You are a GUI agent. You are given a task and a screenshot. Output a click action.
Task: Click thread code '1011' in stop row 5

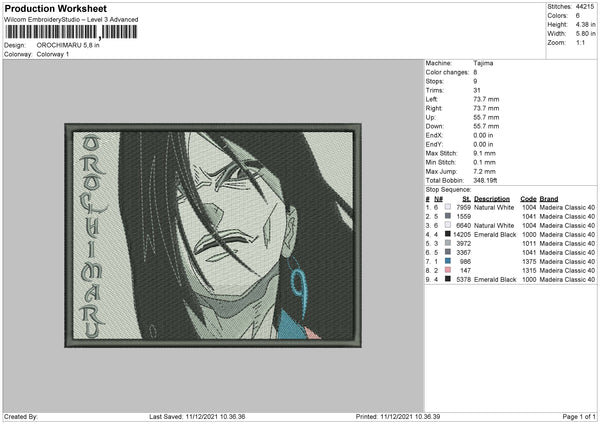coord(529,243)
